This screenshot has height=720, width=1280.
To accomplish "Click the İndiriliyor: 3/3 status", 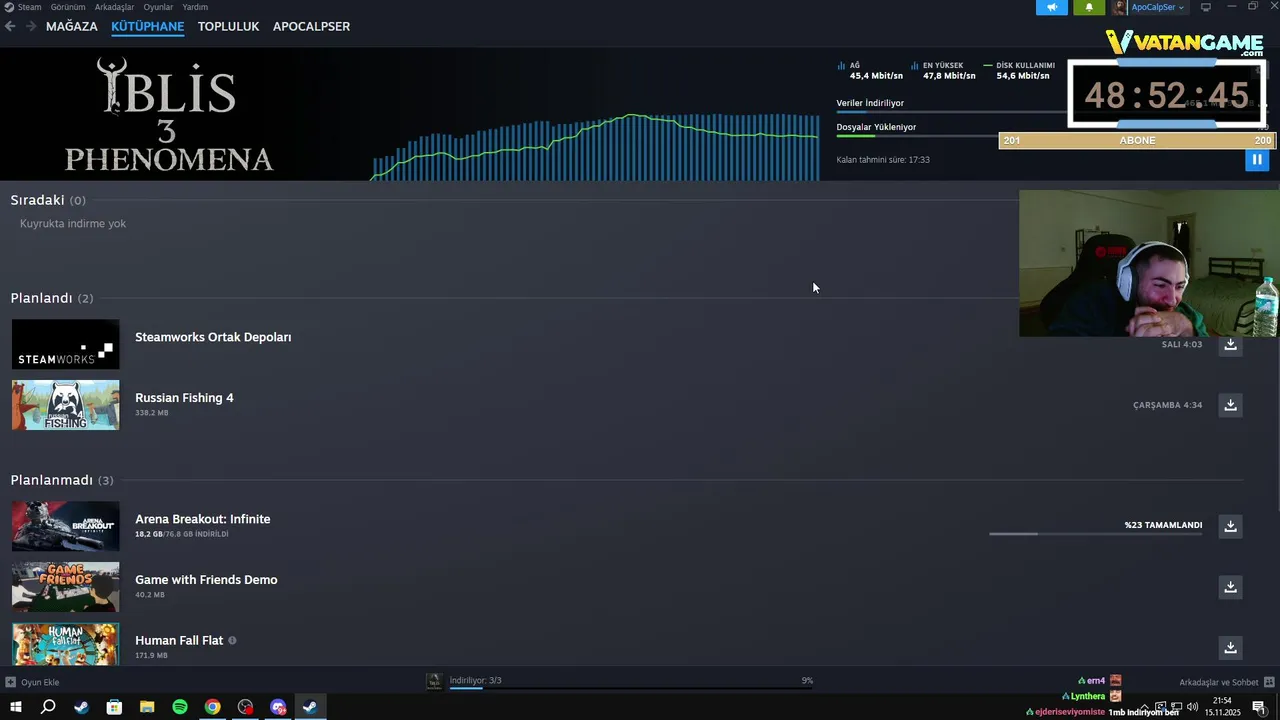I will [x=475, y=680].
